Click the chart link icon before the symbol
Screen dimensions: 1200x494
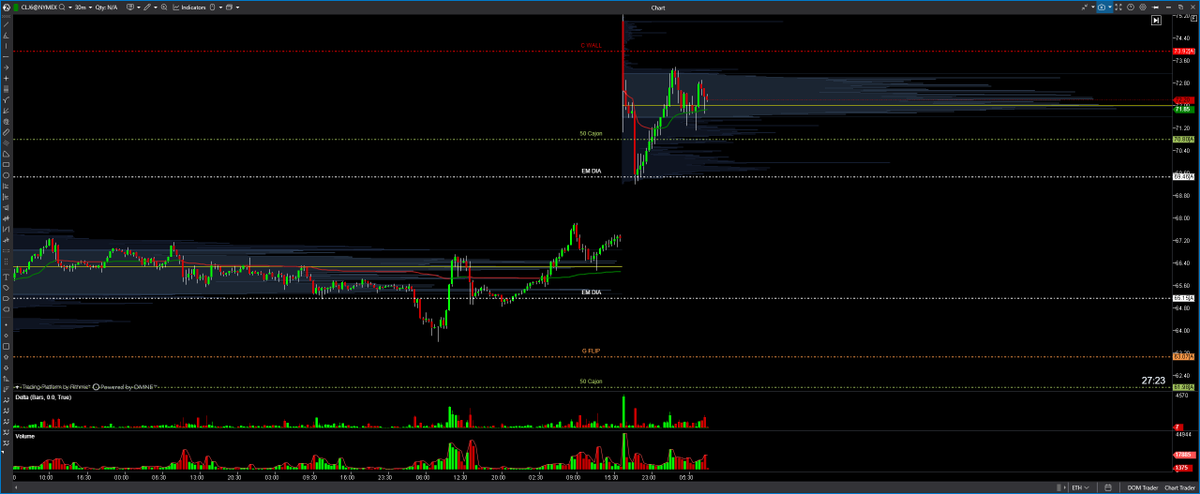click(x=6, y=7)
